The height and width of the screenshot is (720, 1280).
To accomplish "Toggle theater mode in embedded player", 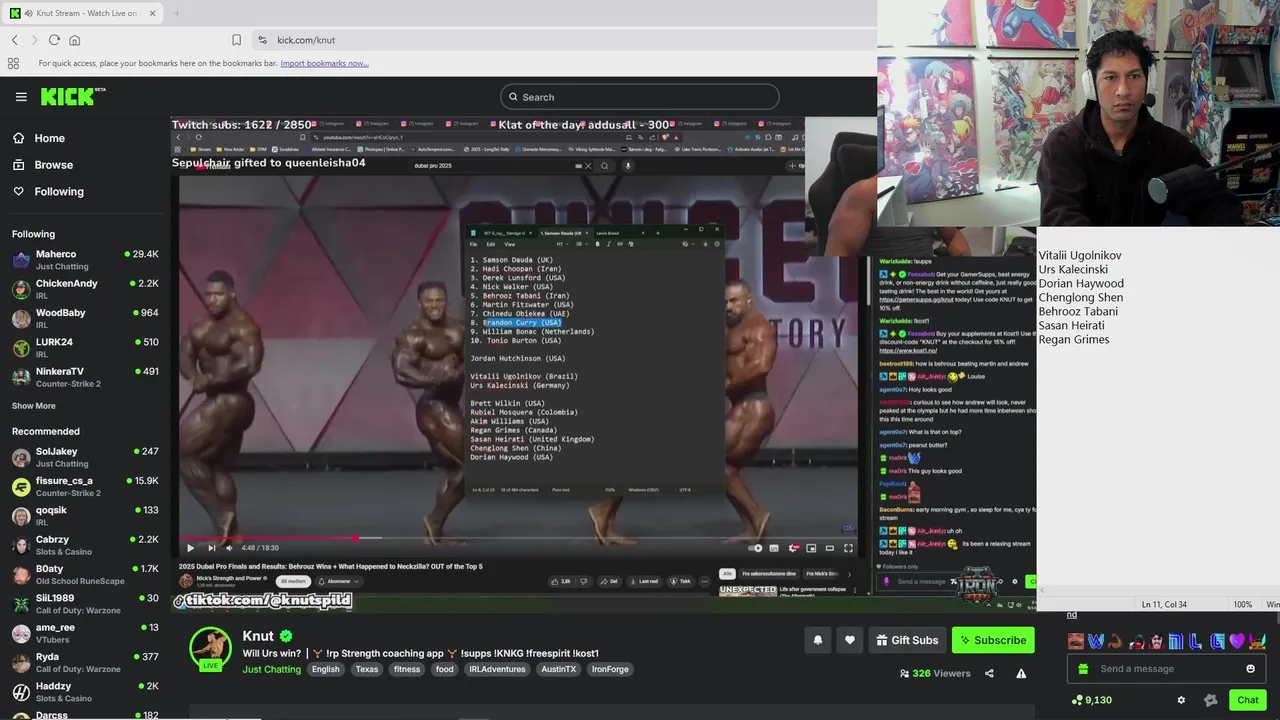I will pos(829,548).
